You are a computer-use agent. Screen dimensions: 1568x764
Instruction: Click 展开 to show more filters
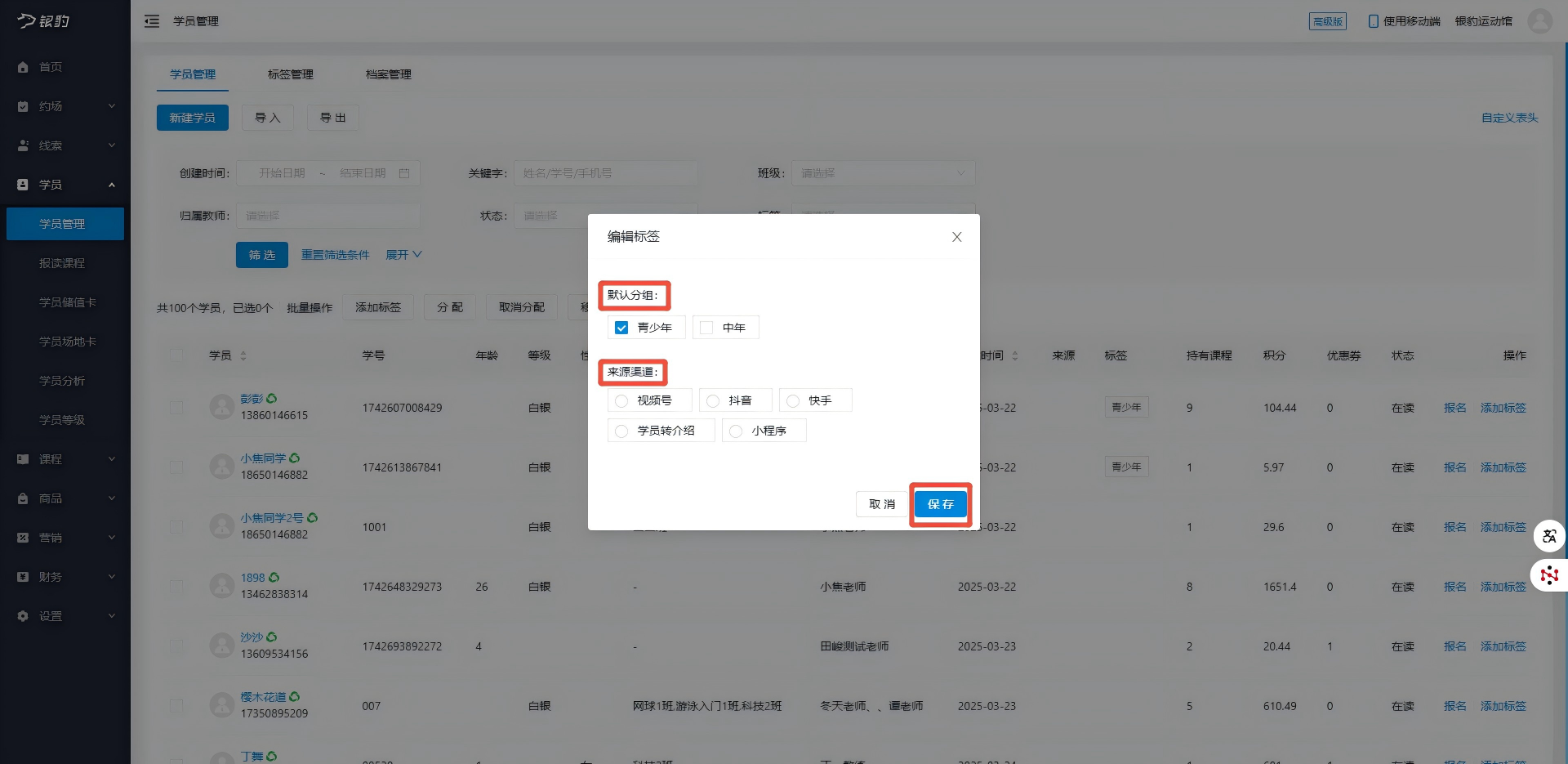click(403, 255)
